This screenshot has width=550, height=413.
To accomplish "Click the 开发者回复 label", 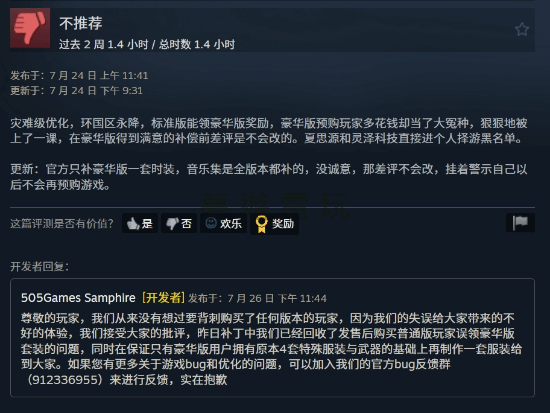I will point(40,267).
